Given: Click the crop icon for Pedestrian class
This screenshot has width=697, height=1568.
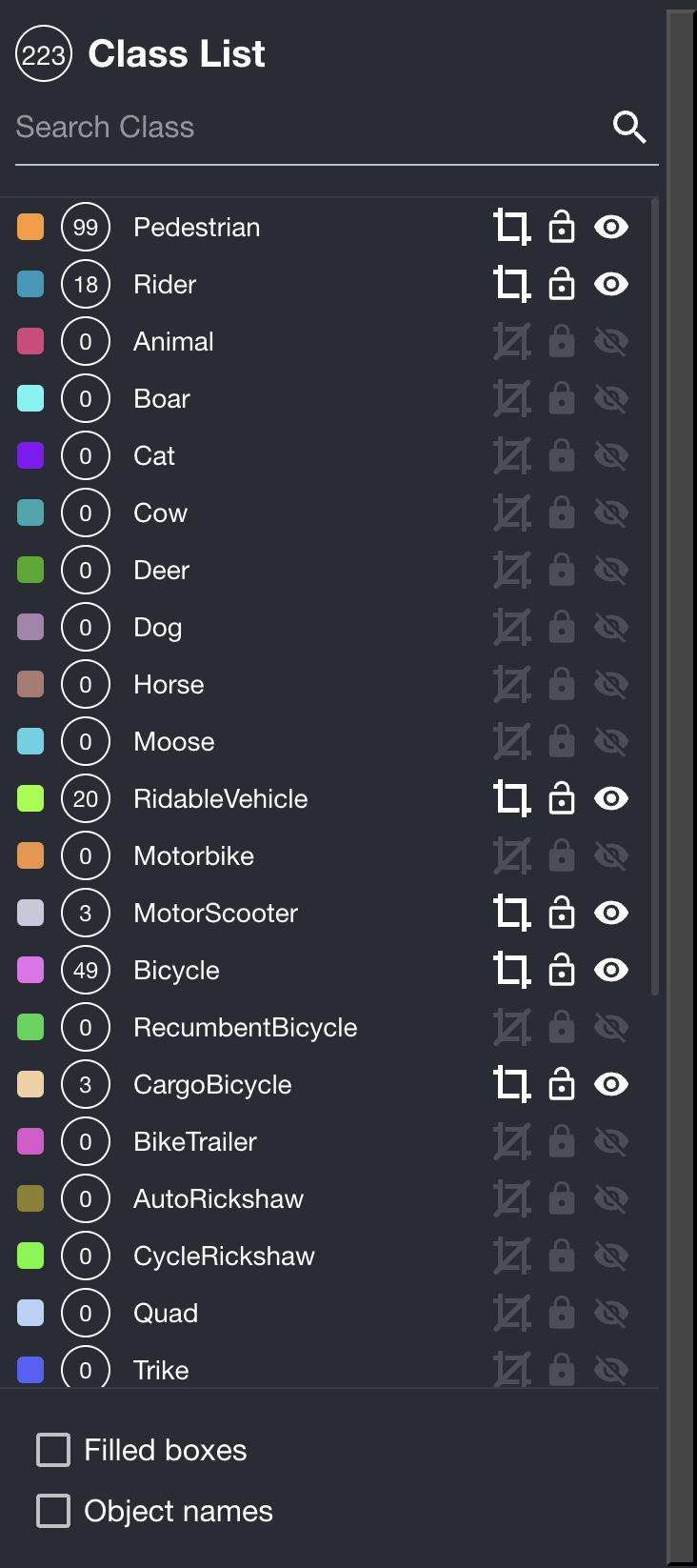Looking at the screenshot, I should (x=511, y=228).
